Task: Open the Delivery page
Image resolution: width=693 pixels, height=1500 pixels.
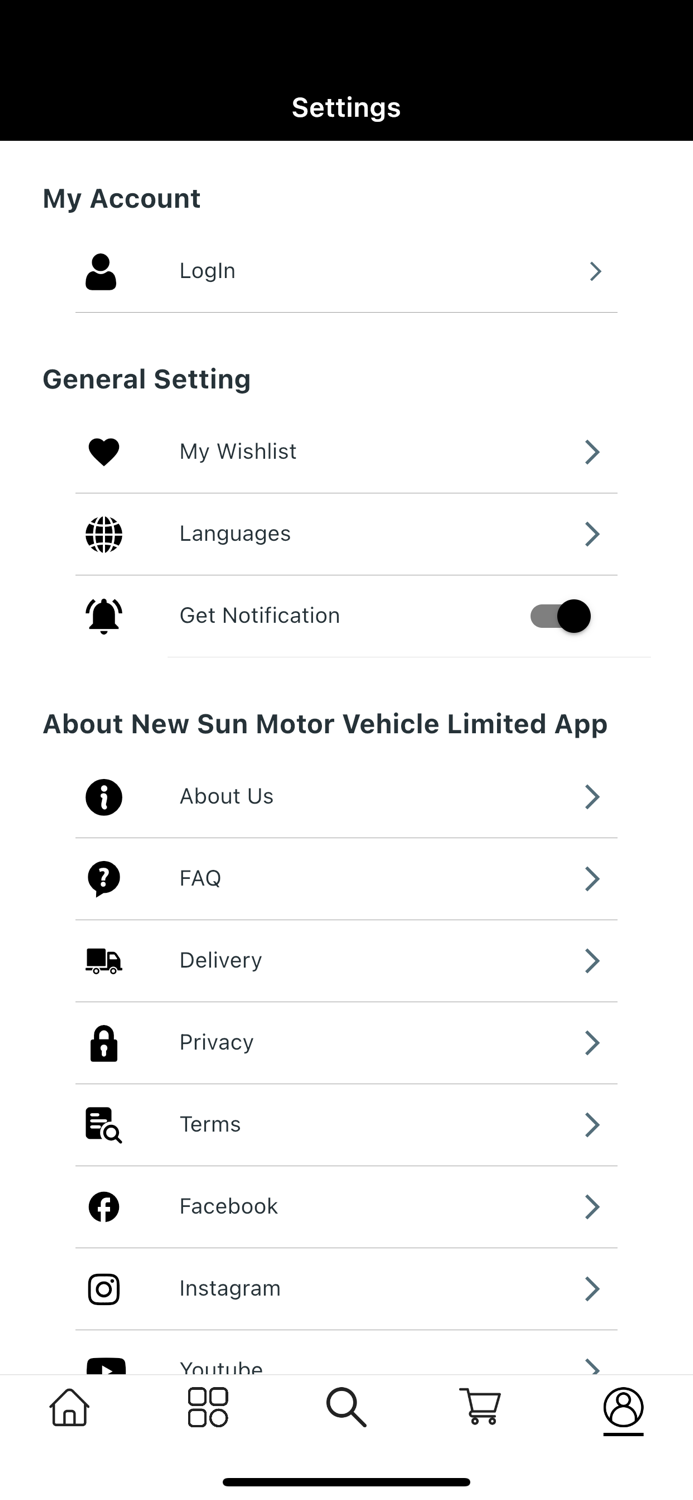Action: 220,961
